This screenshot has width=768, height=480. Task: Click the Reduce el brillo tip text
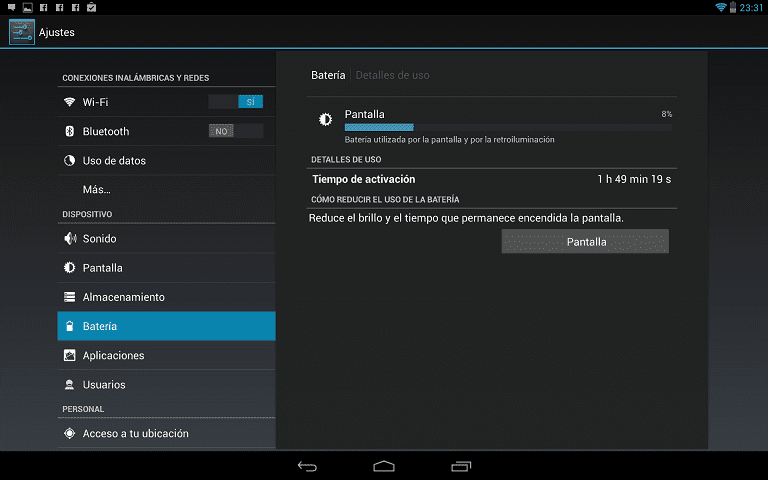466,218
